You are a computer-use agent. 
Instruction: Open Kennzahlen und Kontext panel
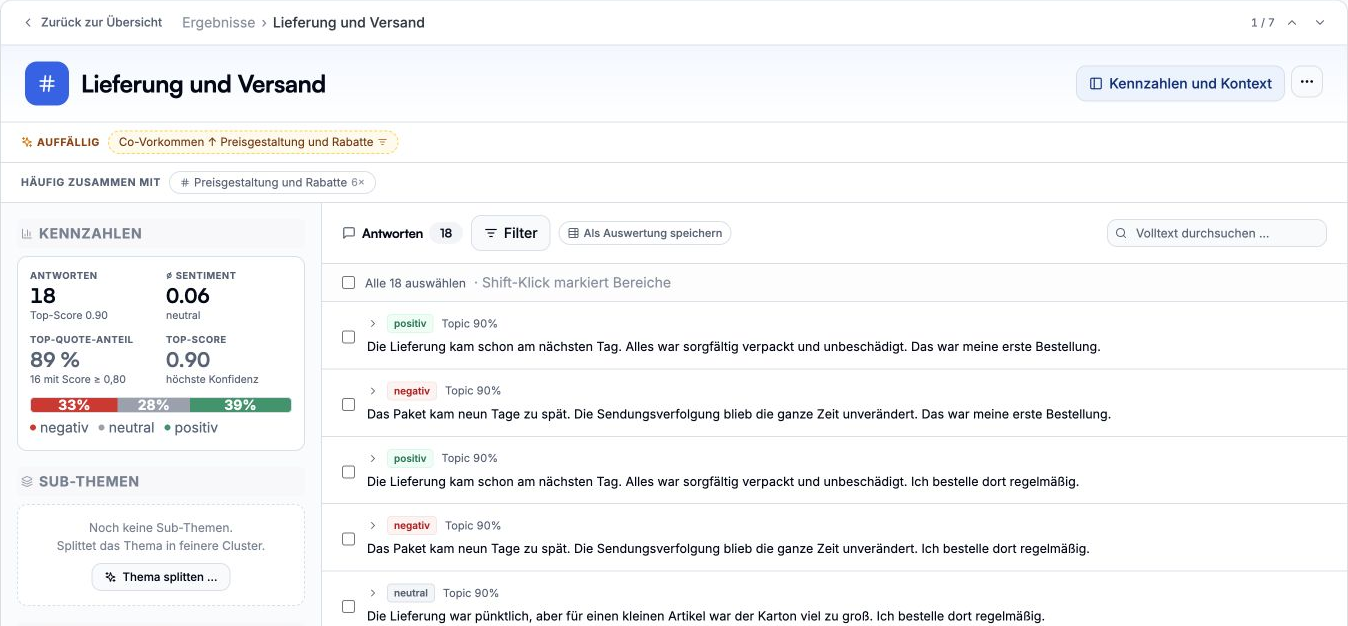(1180, 84)
